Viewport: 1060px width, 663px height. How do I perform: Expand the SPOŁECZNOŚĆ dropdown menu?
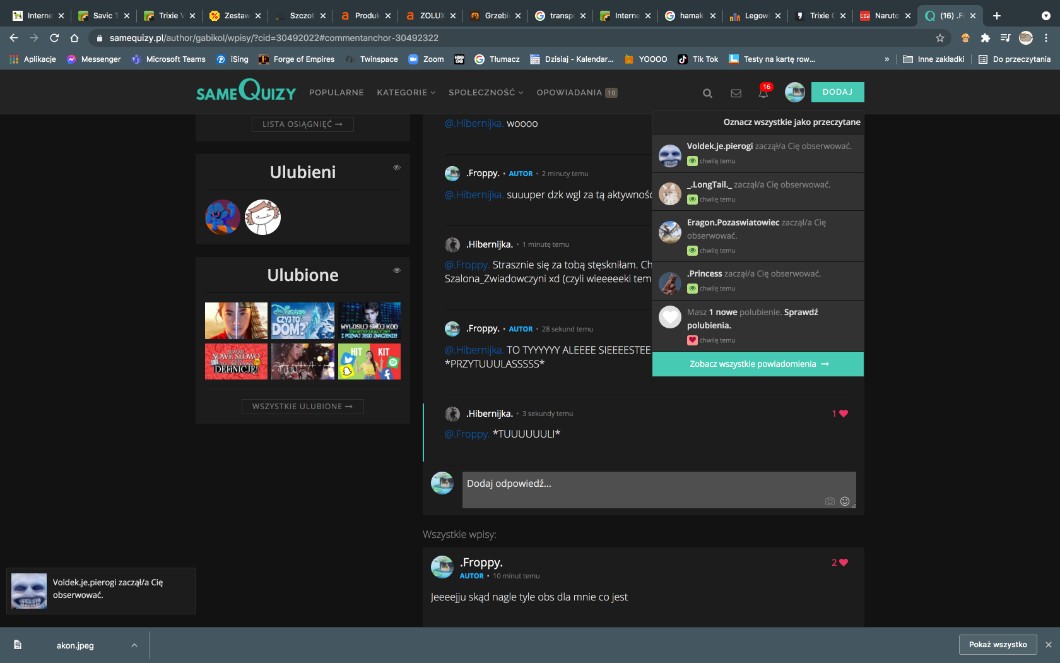pyautogui.click(x=486, y=92)
